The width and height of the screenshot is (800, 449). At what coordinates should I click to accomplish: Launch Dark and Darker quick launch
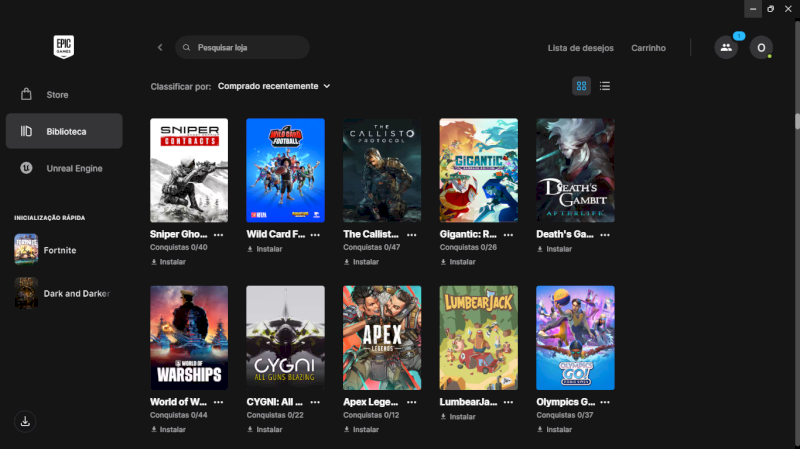tap(26, 293)
